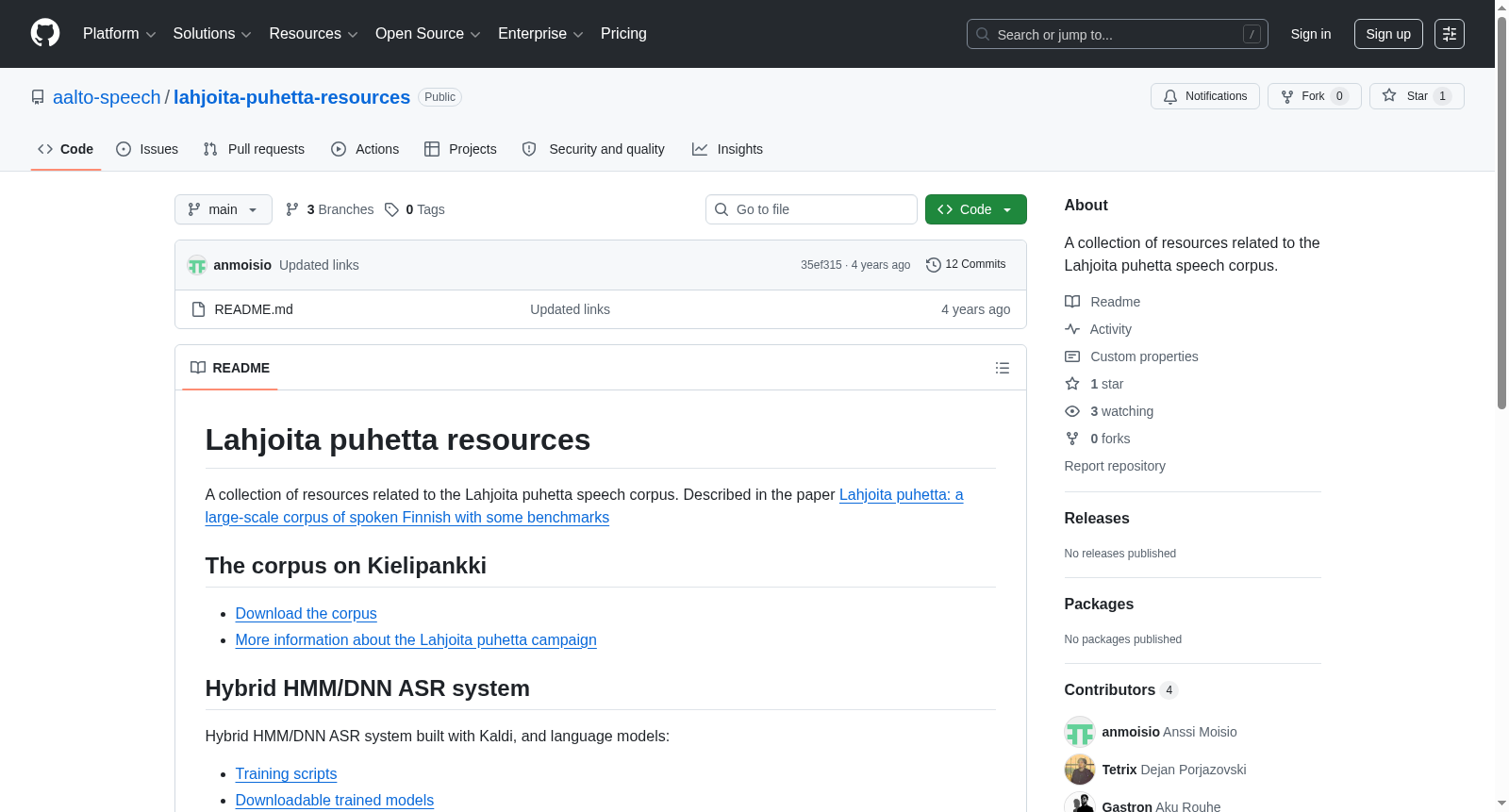
Task: Switch to the Code tab
Action: pyautogui.click(x=66, y=149)
